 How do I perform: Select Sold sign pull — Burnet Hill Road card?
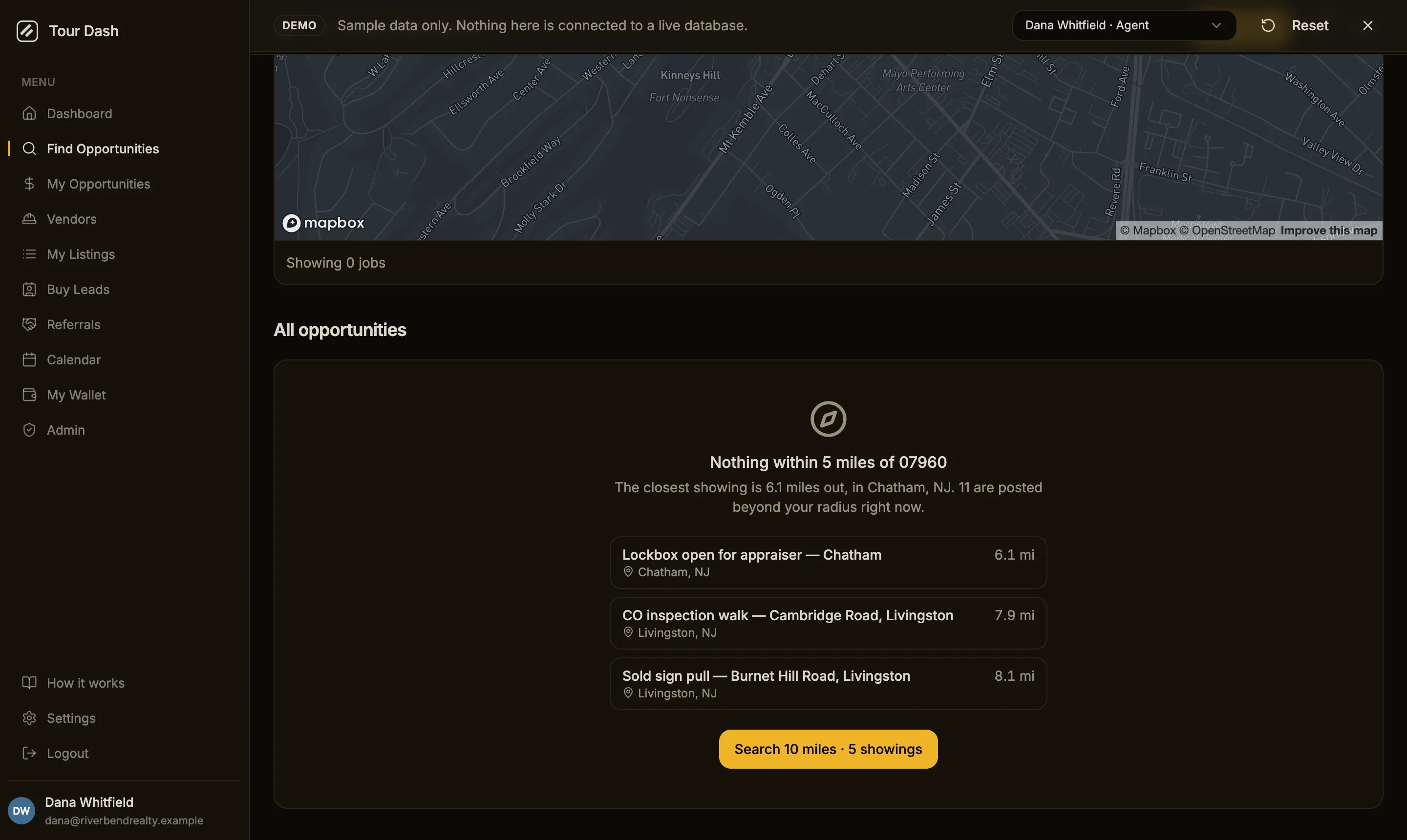tap(828, 684)
